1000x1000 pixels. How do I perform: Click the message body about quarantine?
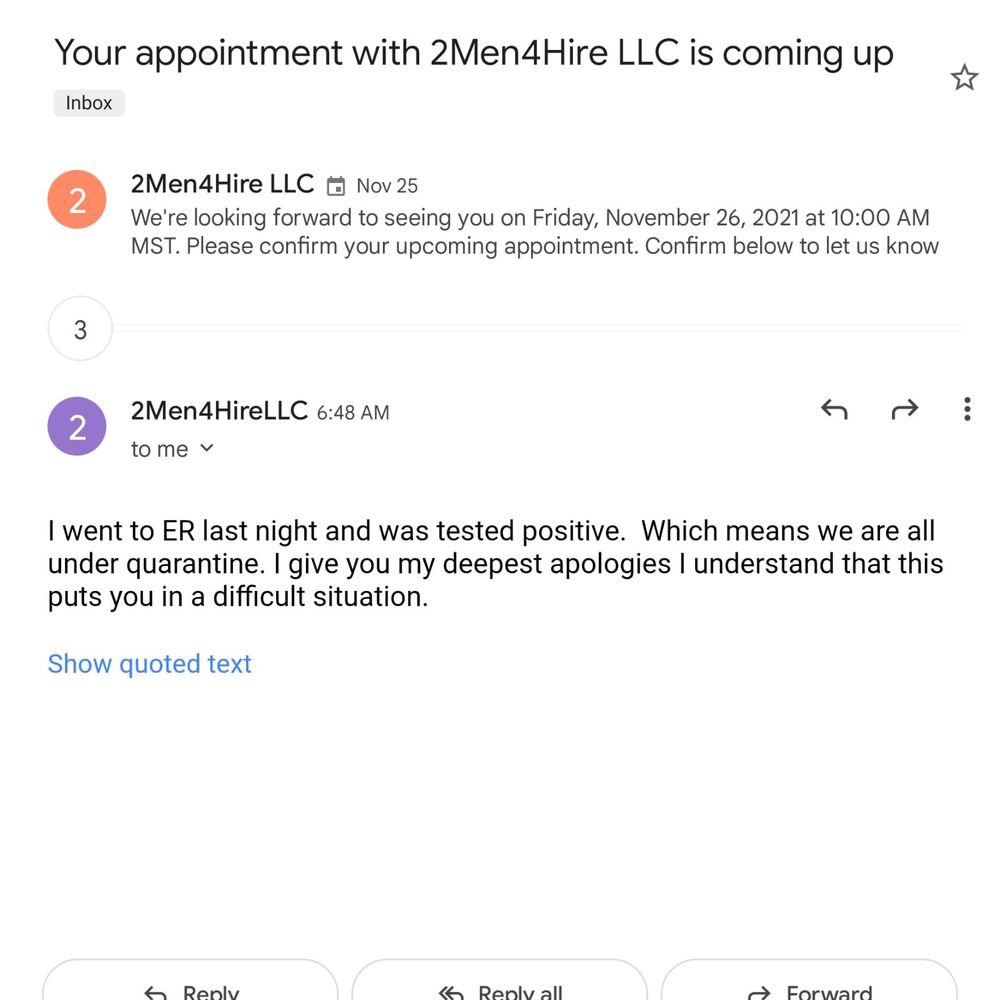tap(496, 564)
